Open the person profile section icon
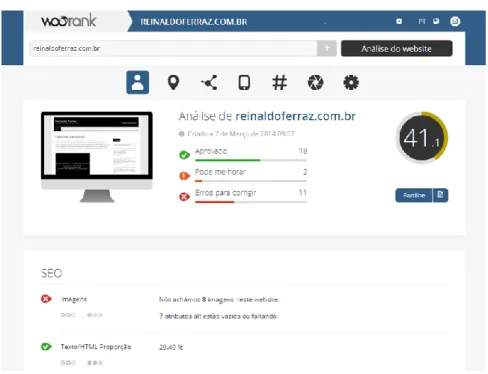The width and height of the screenshot is (488, 374). (x=137, y=82)
